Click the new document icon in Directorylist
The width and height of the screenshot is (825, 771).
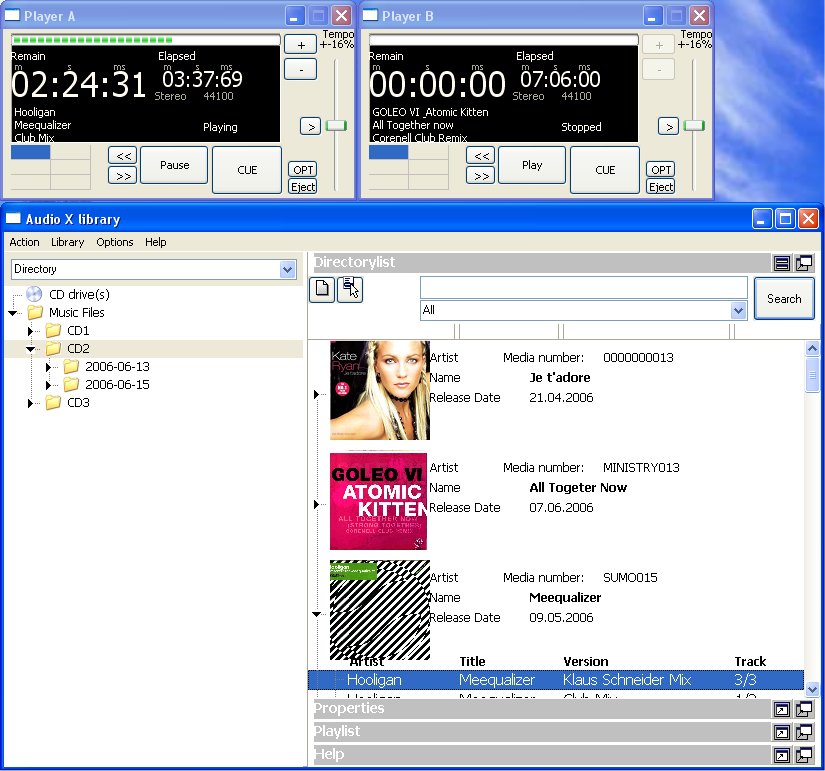pyautogui.click(x=322, y=289)
